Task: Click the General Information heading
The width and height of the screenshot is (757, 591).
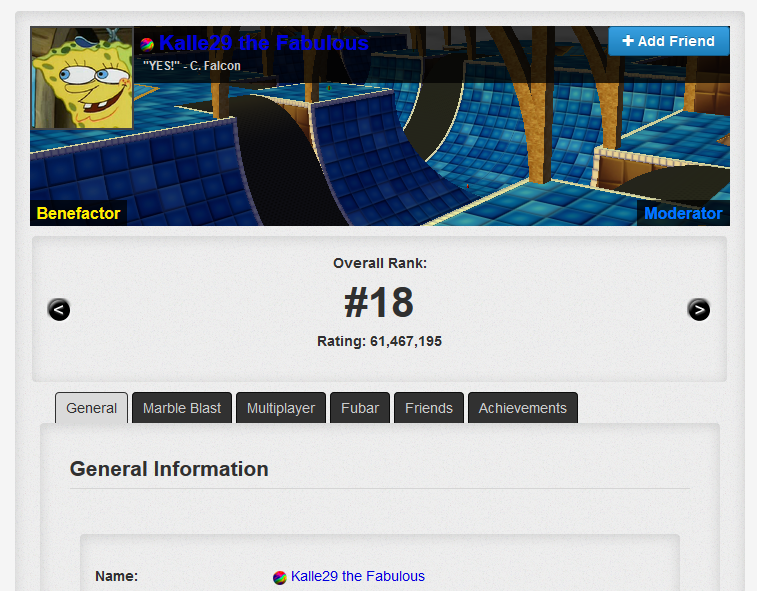Action: click(x=169, y=469)
